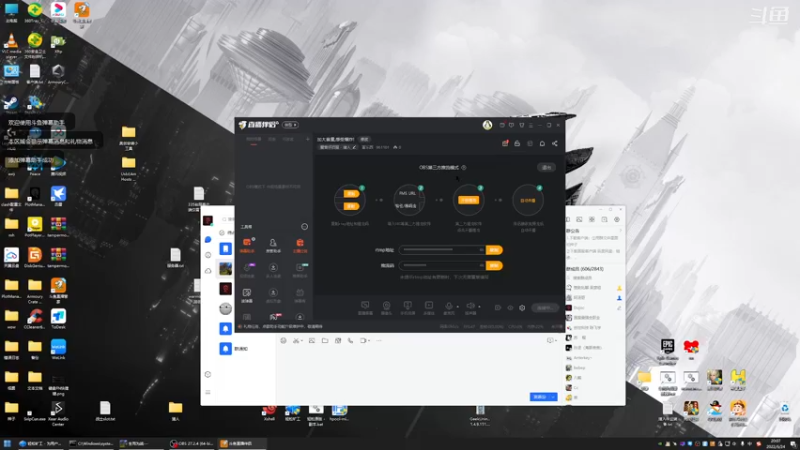Open the bell notification contact in chat list
This screenshot has height=450, width=800.
pyautogui.click(x=226, y=348)
